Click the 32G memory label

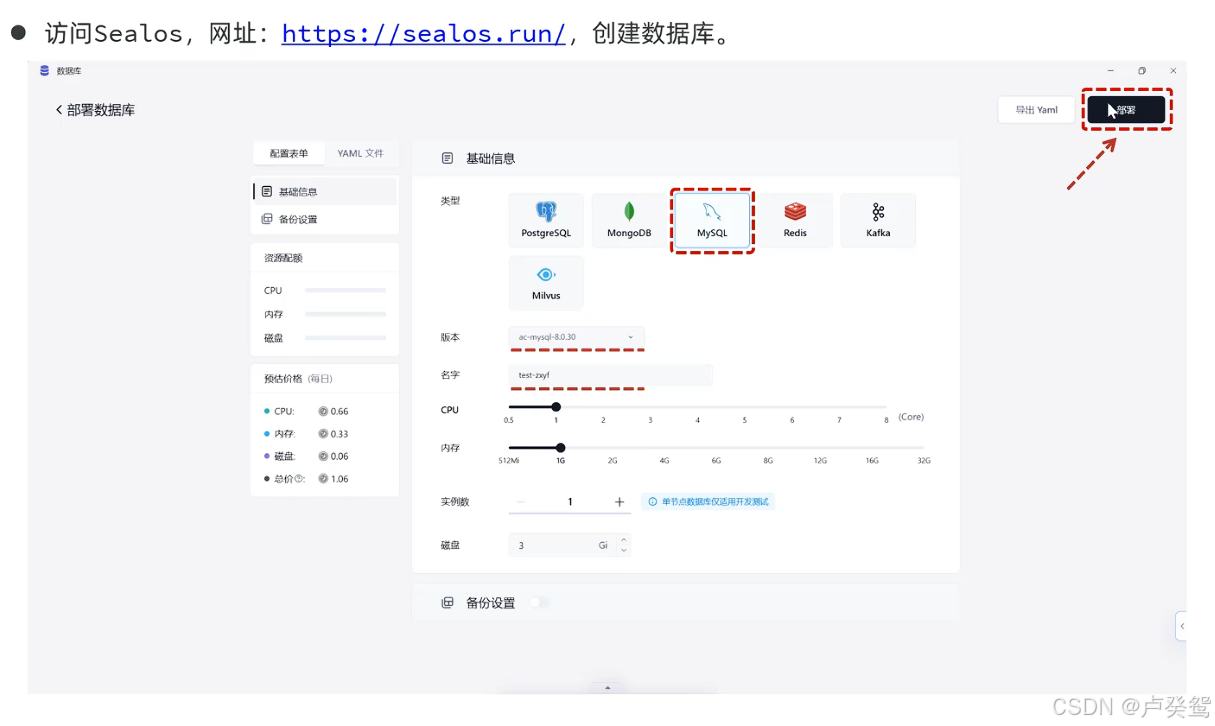(x=924, y=461)
